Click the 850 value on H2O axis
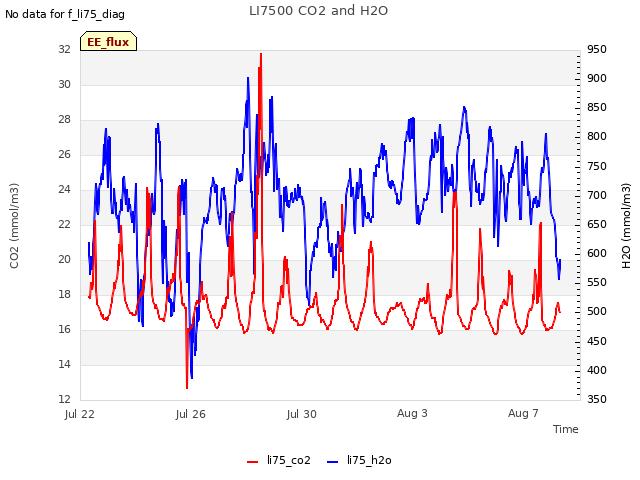This screenshot has width=640, height=480. (x=597, y=108)
